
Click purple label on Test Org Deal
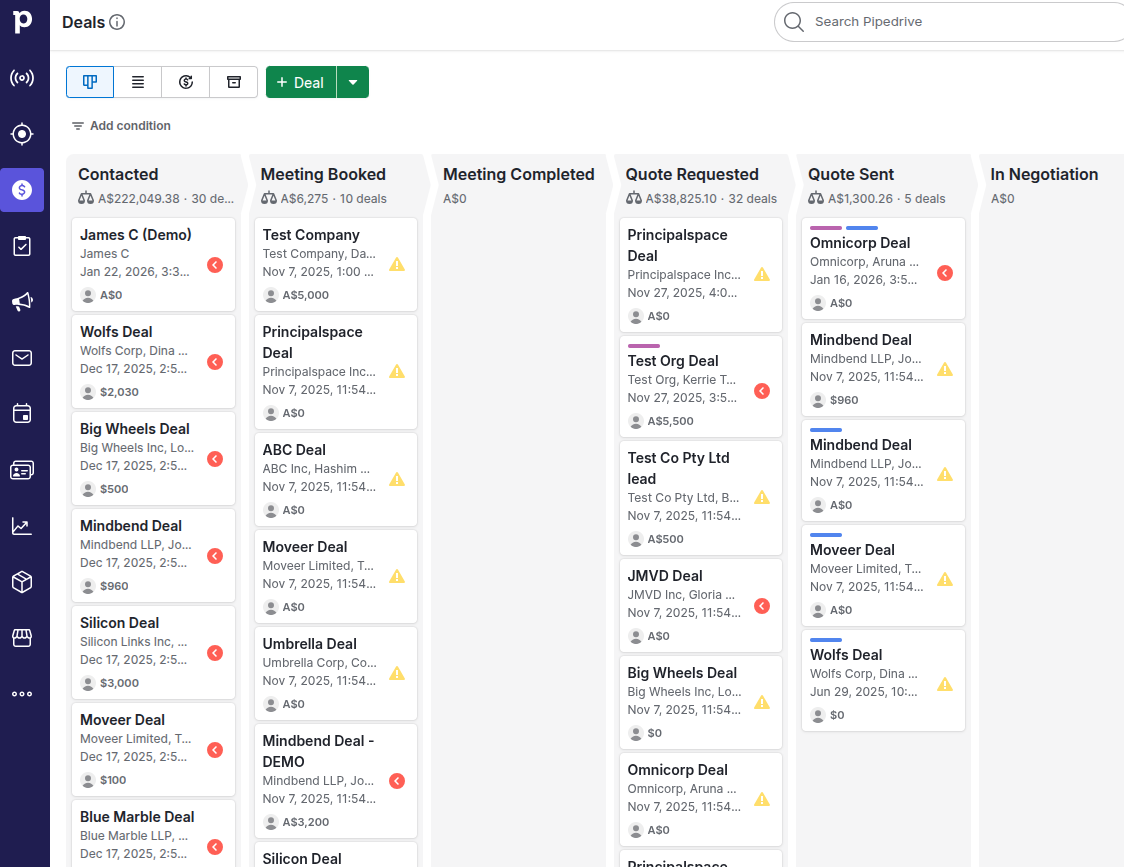coord(644,346)
